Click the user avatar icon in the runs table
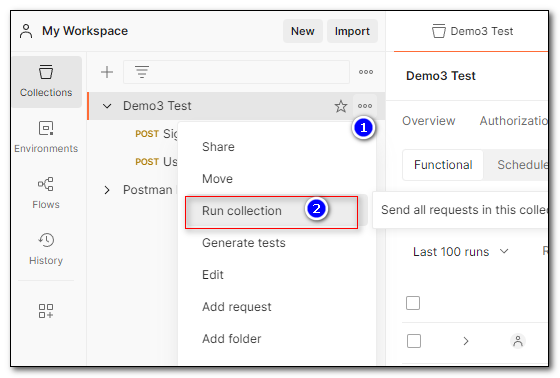Screen dimensions: 560x378 [x=518, y=341]
